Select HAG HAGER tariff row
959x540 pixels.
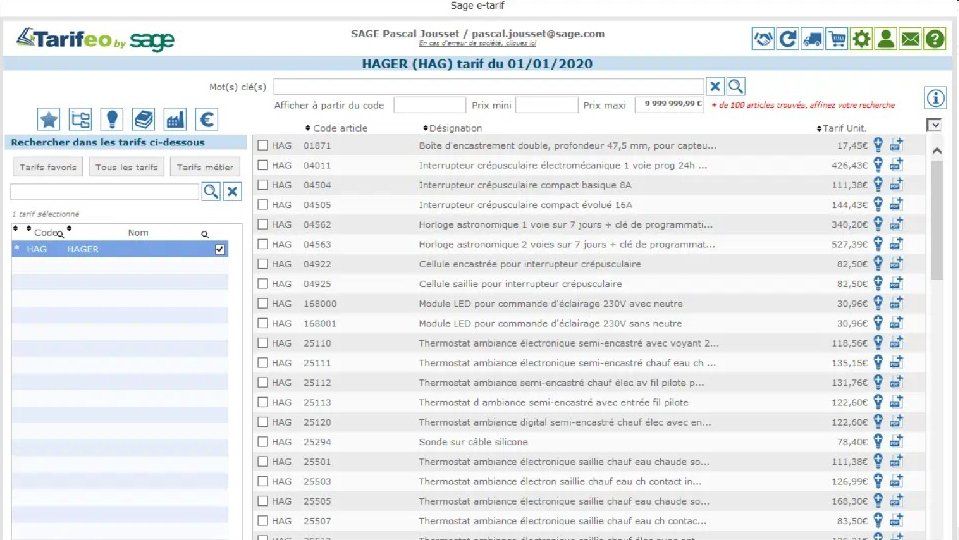coord(120,249)
